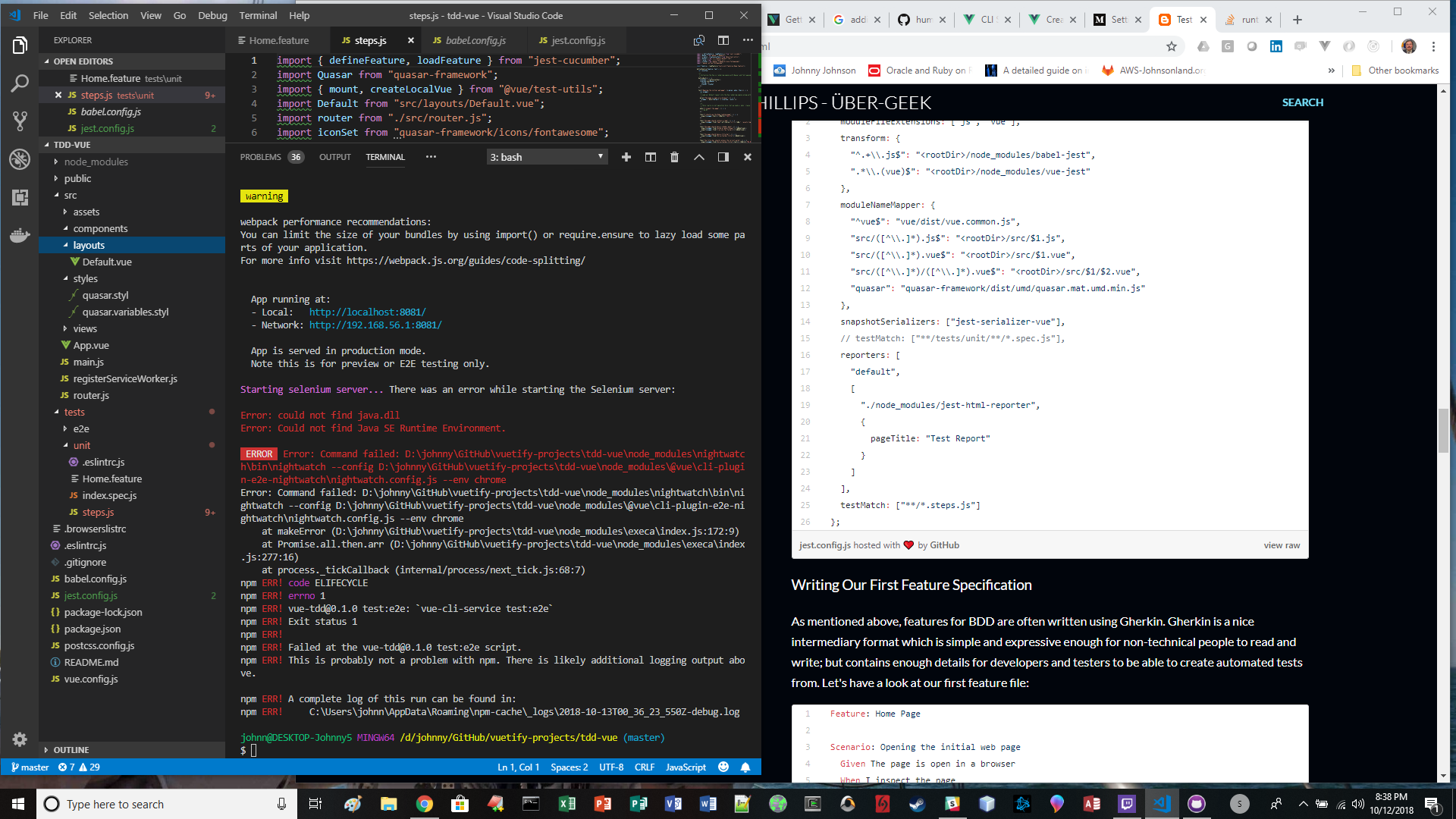Viewport: 1456px width, 819px height.
Task: Expand the node_modules folder
Action: (96, 162)
